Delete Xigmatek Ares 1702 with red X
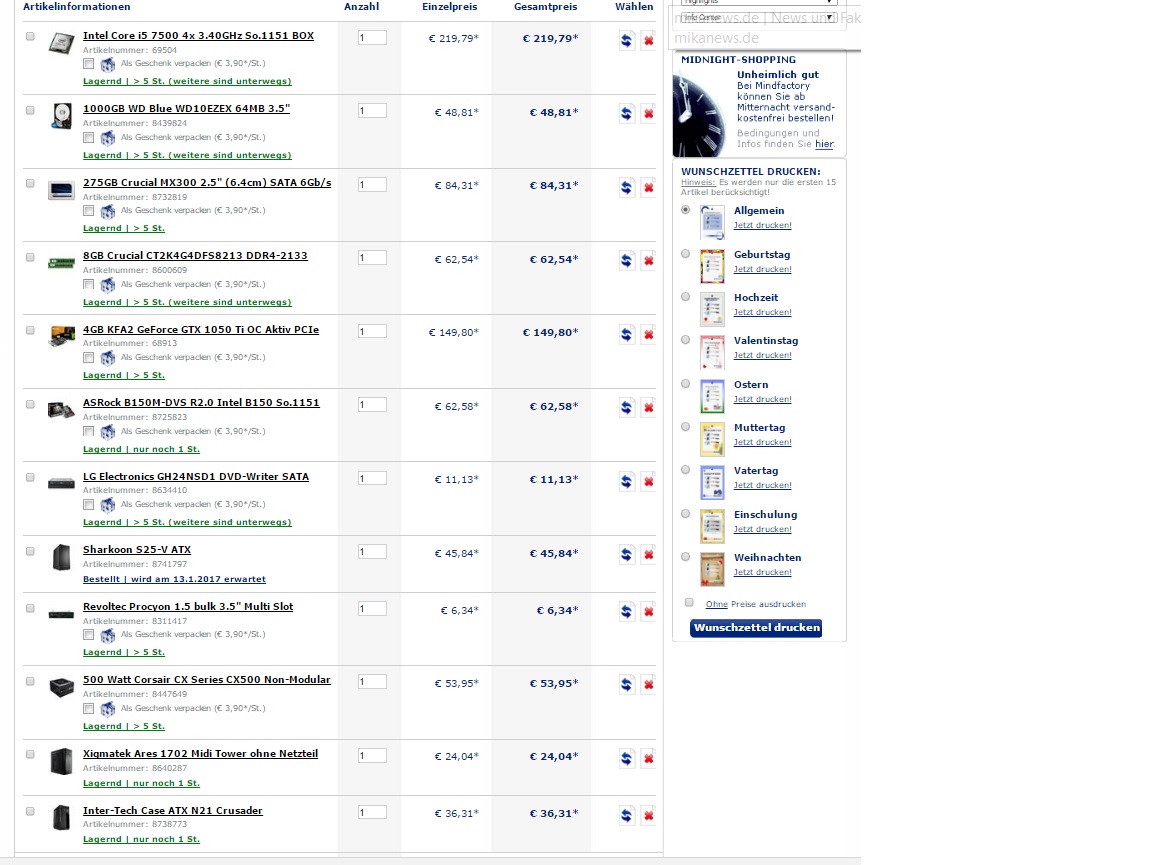The width and height of the screenshot is (1152, 865). pos(649,758)
